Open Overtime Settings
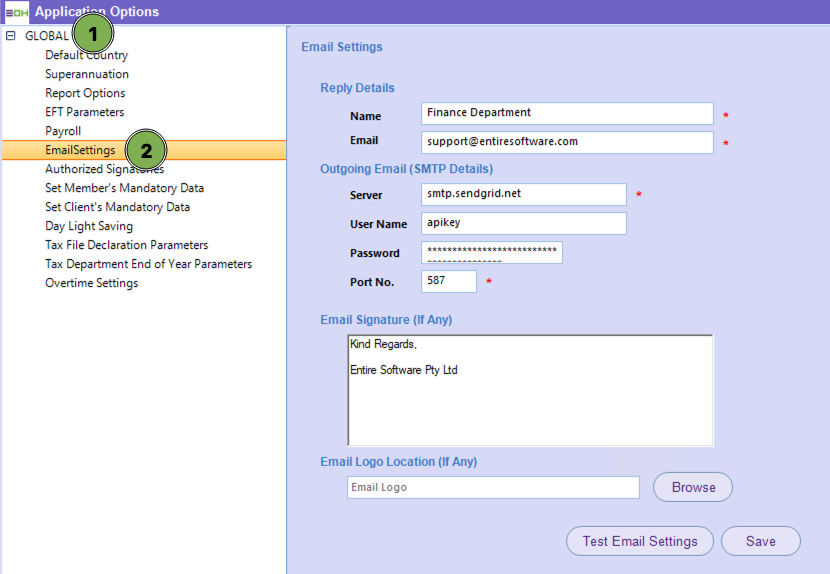The height and width of the screenshot is (574, 830). pos(91,283)
